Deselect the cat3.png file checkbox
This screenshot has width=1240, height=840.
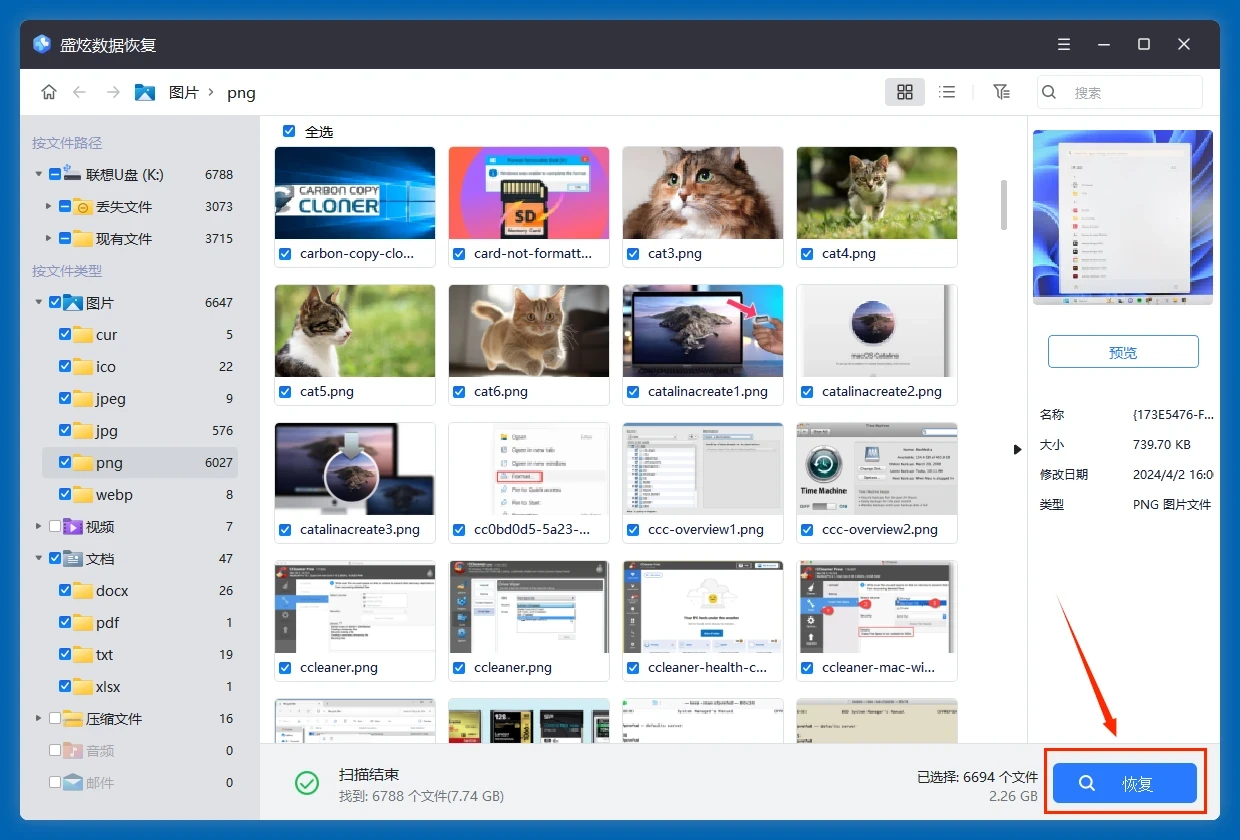tap(633, 254)
